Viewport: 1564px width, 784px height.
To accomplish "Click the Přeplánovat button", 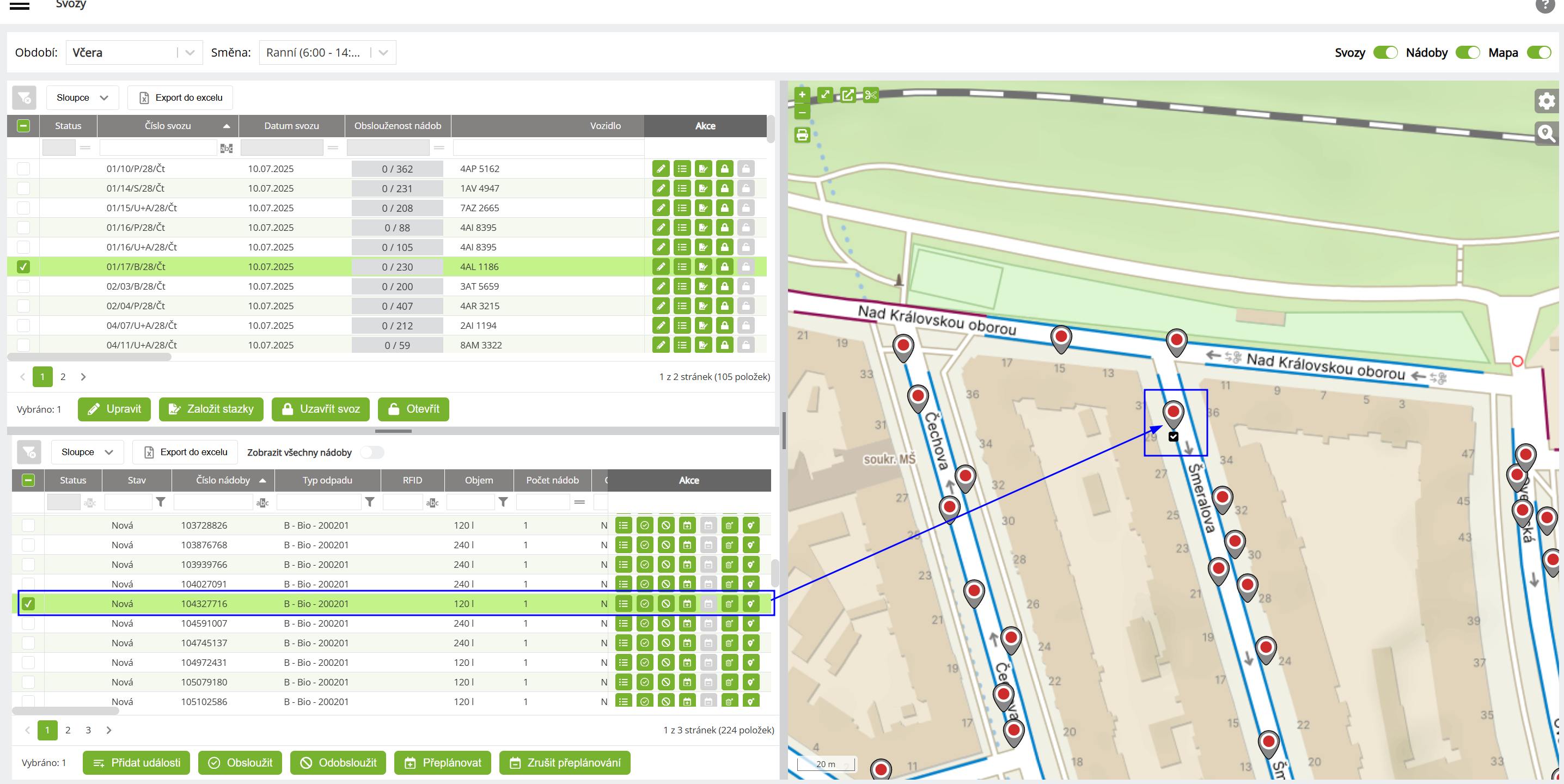I will pos(443,763).
